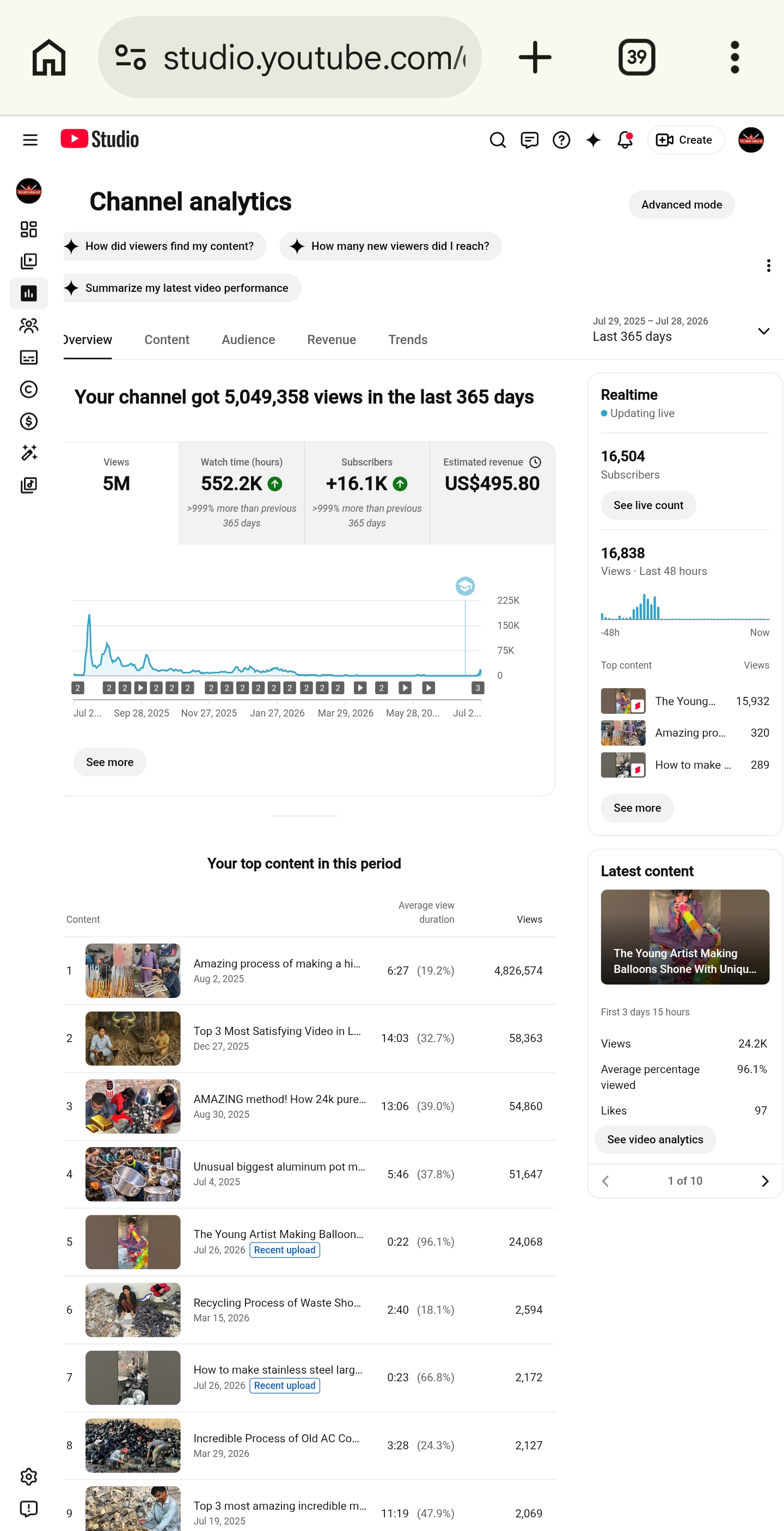Viewport: 784px width, 1531px height.
Task: Click the search magnifier icon in Studio header
Action: pyautogui.click(x=498, y=140)
